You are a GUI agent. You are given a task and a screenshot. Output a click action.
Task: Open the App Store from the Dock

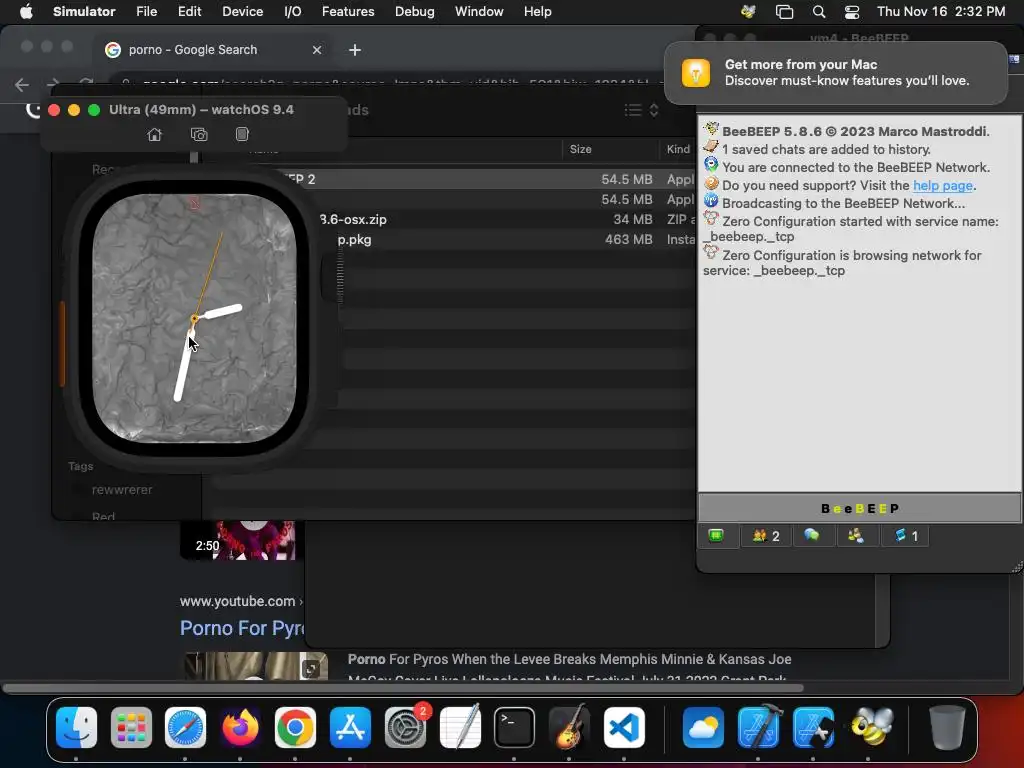click(x=350, y=727)
